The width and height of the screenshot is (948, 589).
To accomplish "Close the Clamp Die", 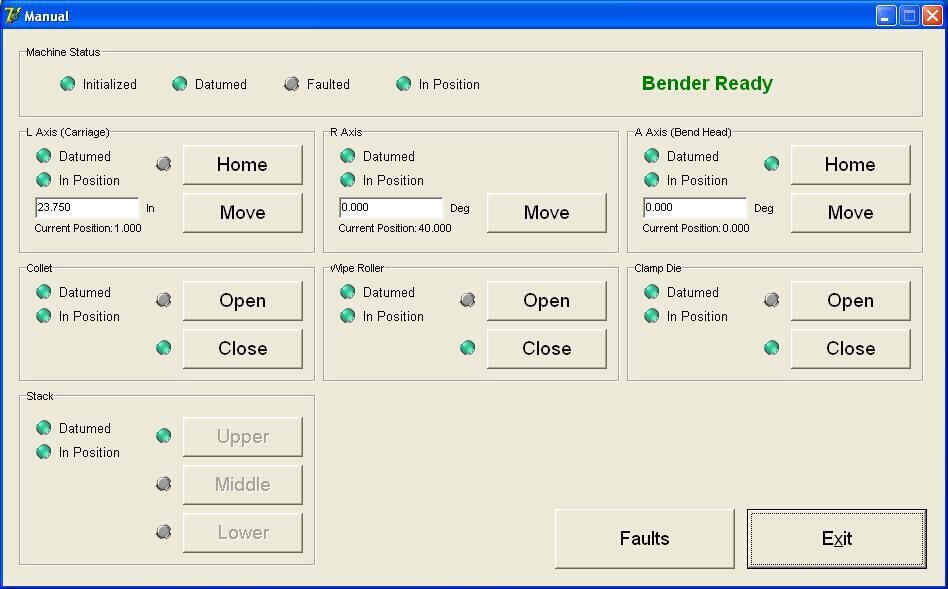I will 850,348.
